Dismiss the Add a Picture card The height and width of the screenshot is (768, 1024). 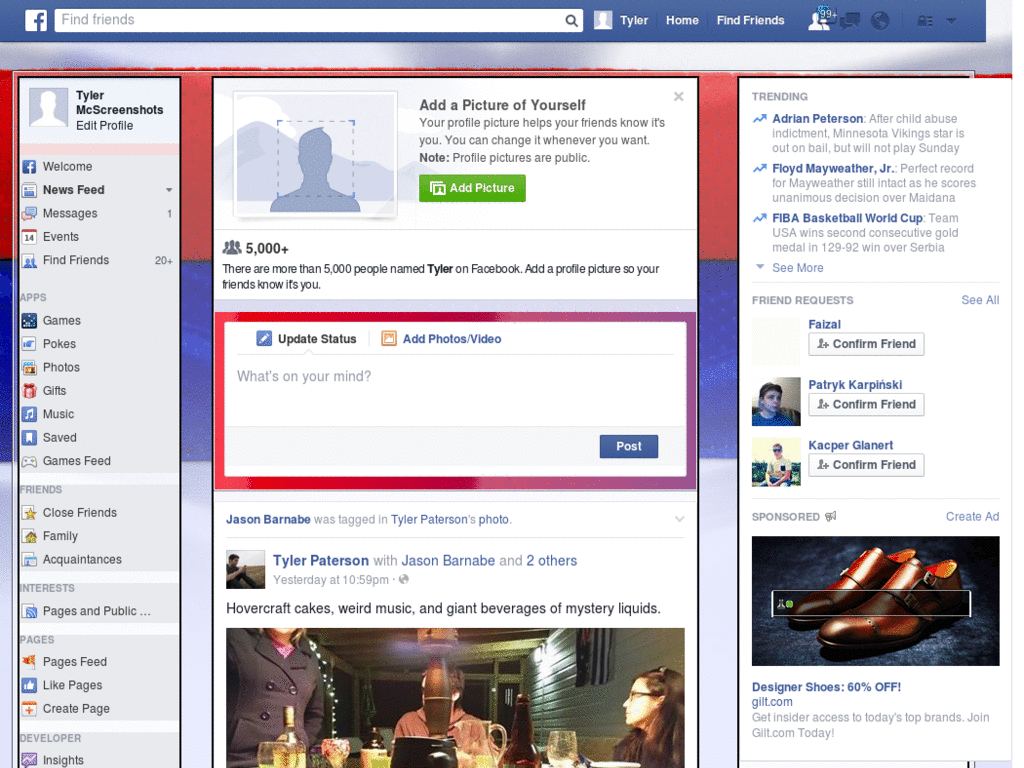(679, 97)
